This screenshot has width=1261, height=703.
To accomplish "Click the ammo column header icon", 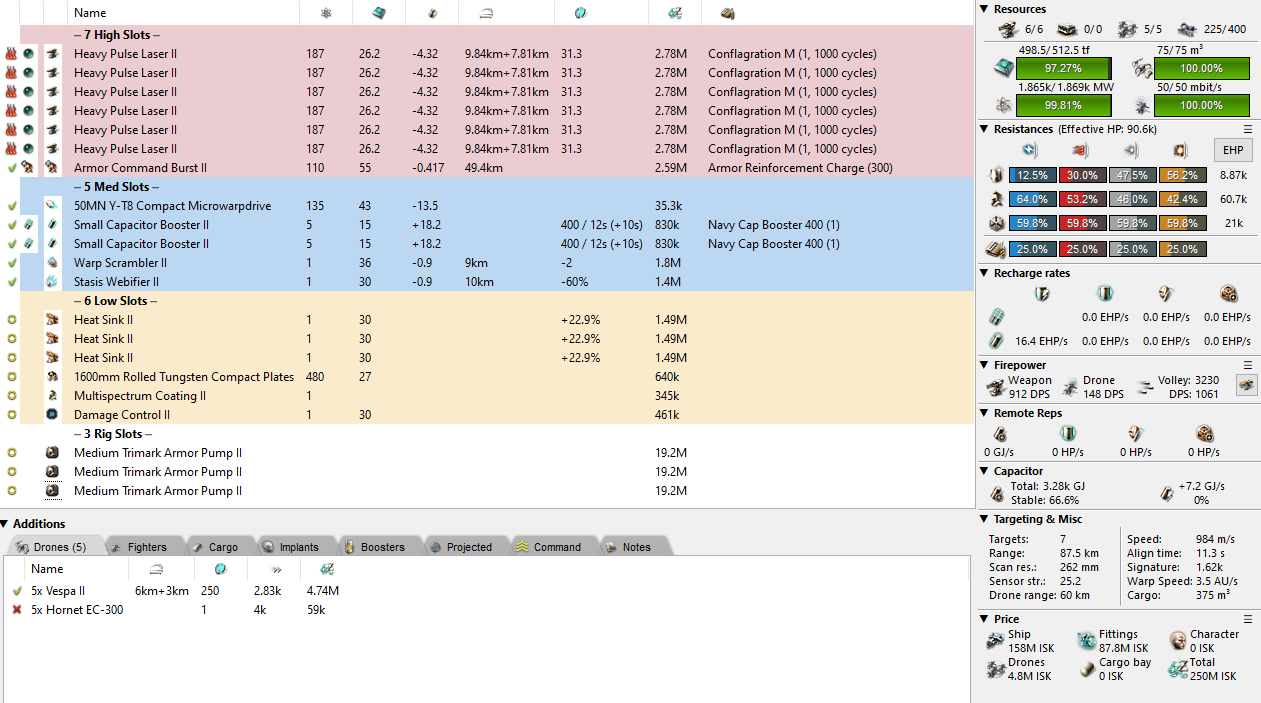I will point(727,13).
